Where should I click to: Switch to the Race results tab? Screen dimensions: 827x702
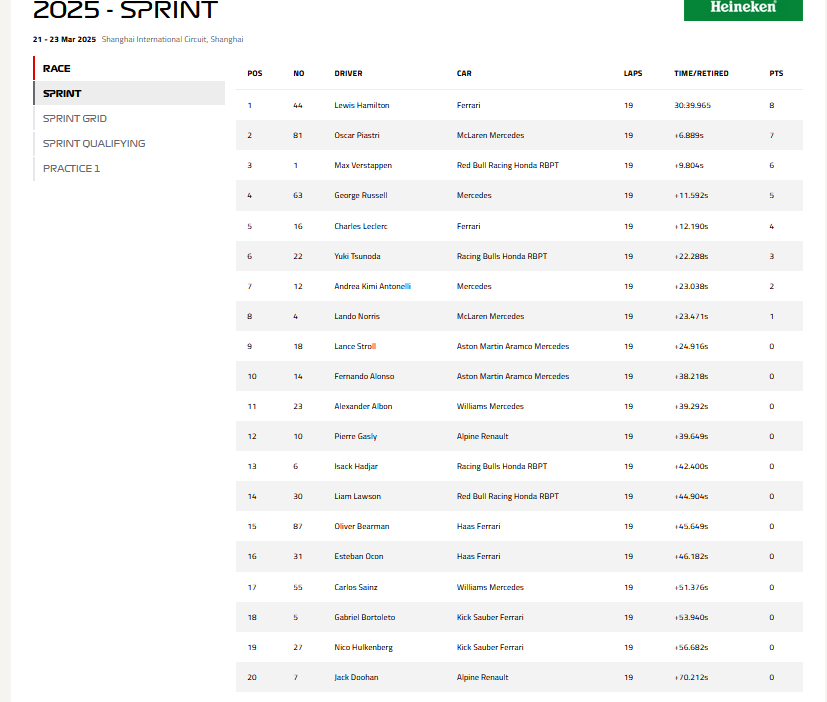(x=57, y=68)
